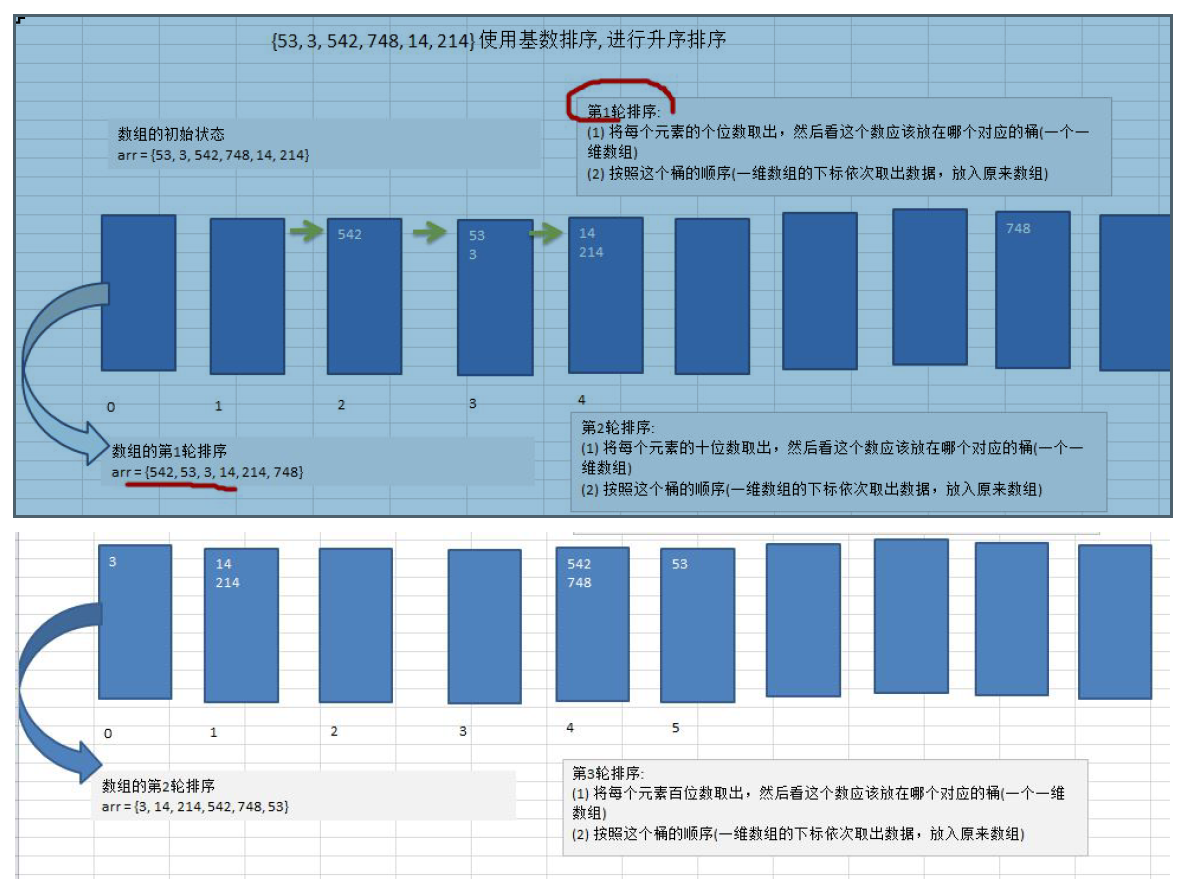
Task: Select the title text about 基数排序 升序排序
Action: point(498,41)
